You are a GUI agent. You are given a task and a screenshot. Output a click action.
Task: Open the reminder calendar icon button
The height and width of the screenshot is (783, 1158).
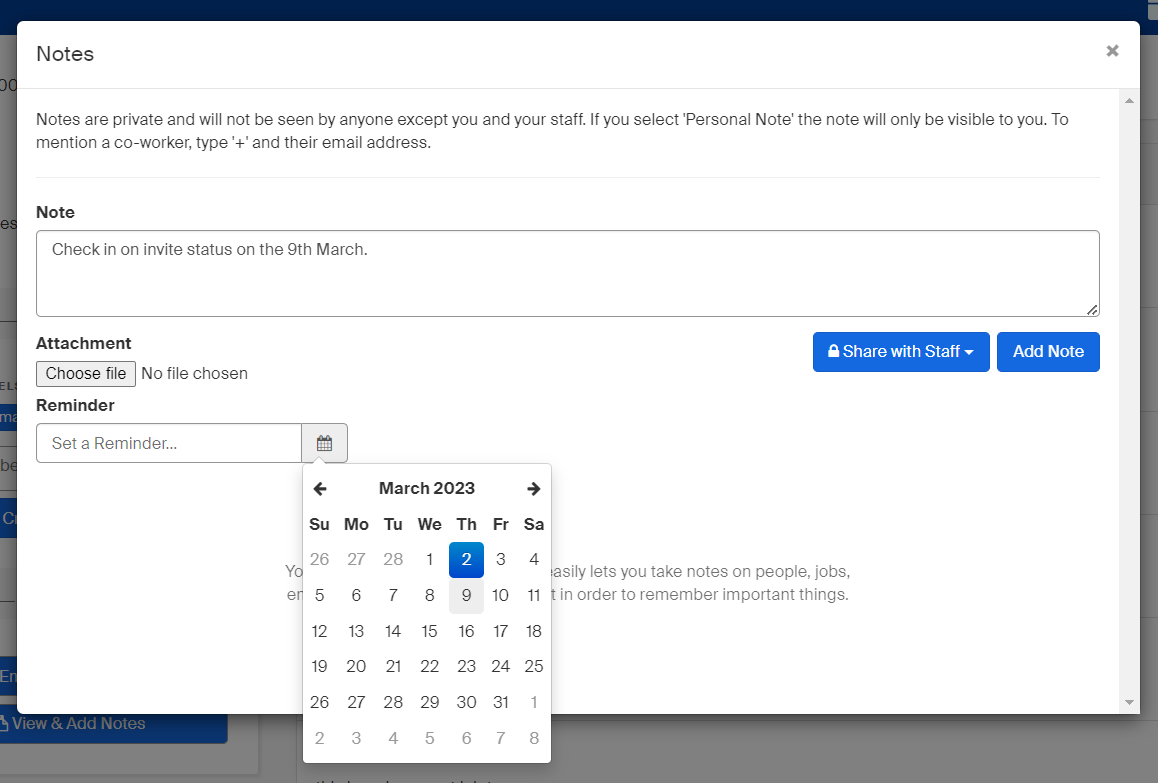click(x=324, y=443)
